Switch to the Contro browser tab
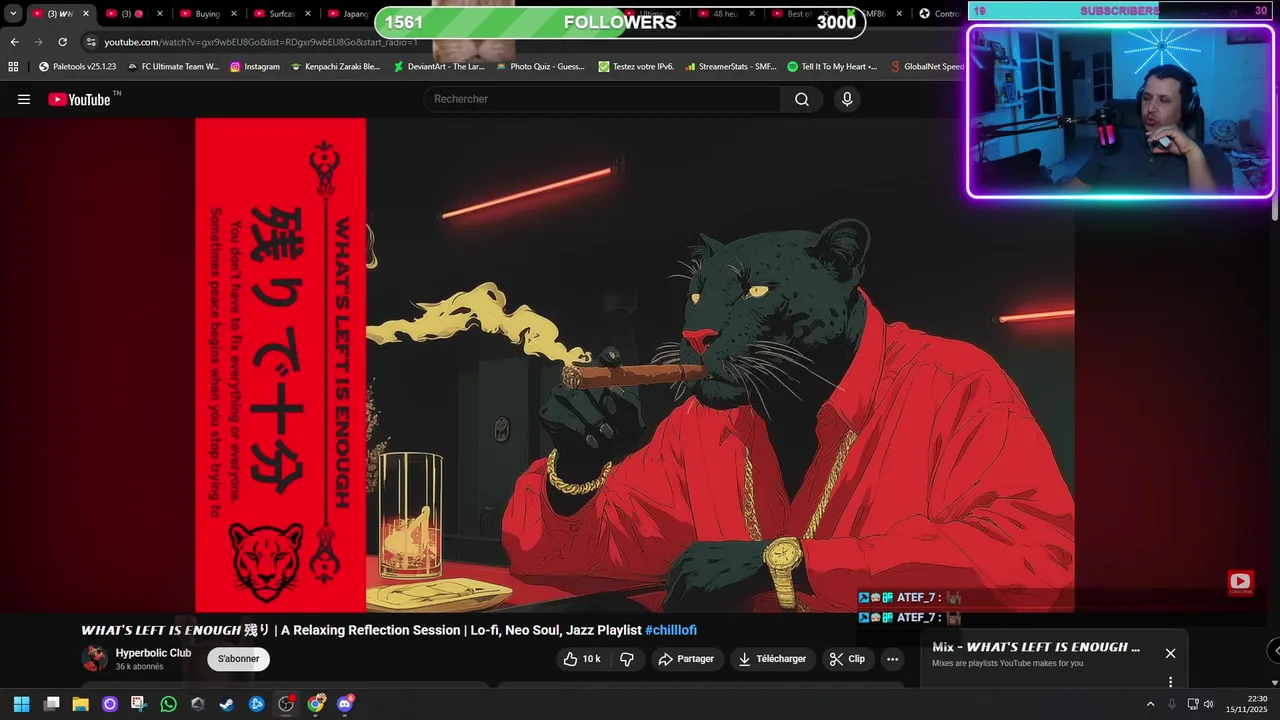 click(x=939, y=14)
